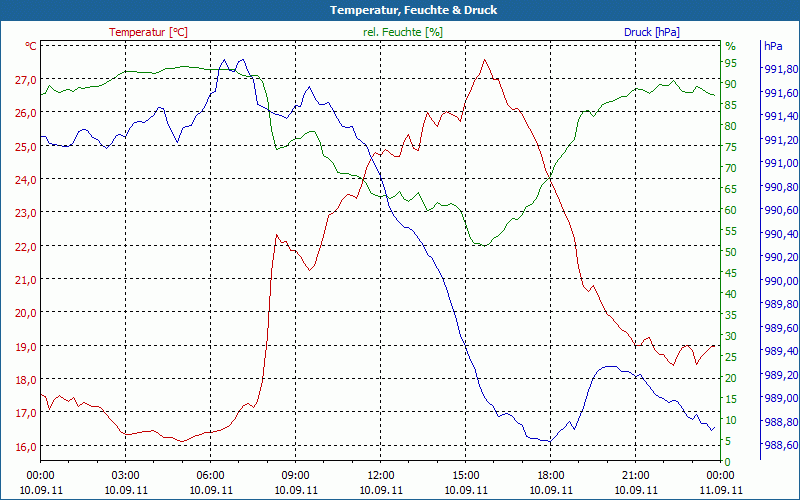This screenshot has width=800, height=500.
Task: Click the 991,60 pressure axis value
Action: [x=782, y=93]
